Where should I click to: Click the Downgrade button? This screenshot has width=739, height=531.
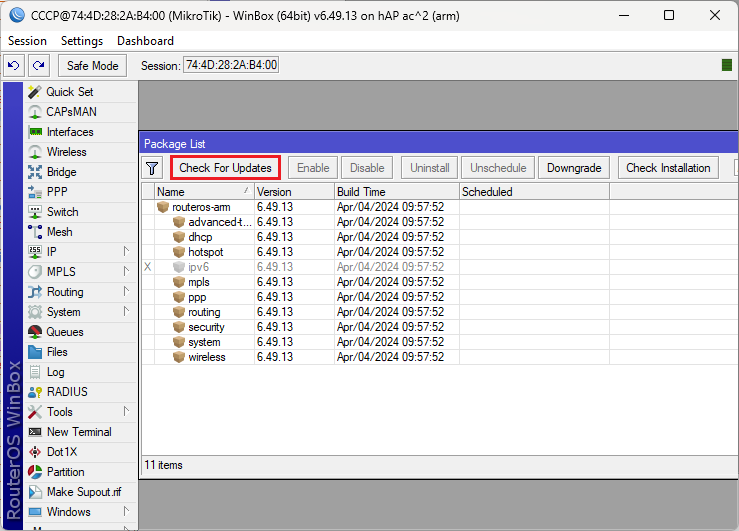coord(574,168)
